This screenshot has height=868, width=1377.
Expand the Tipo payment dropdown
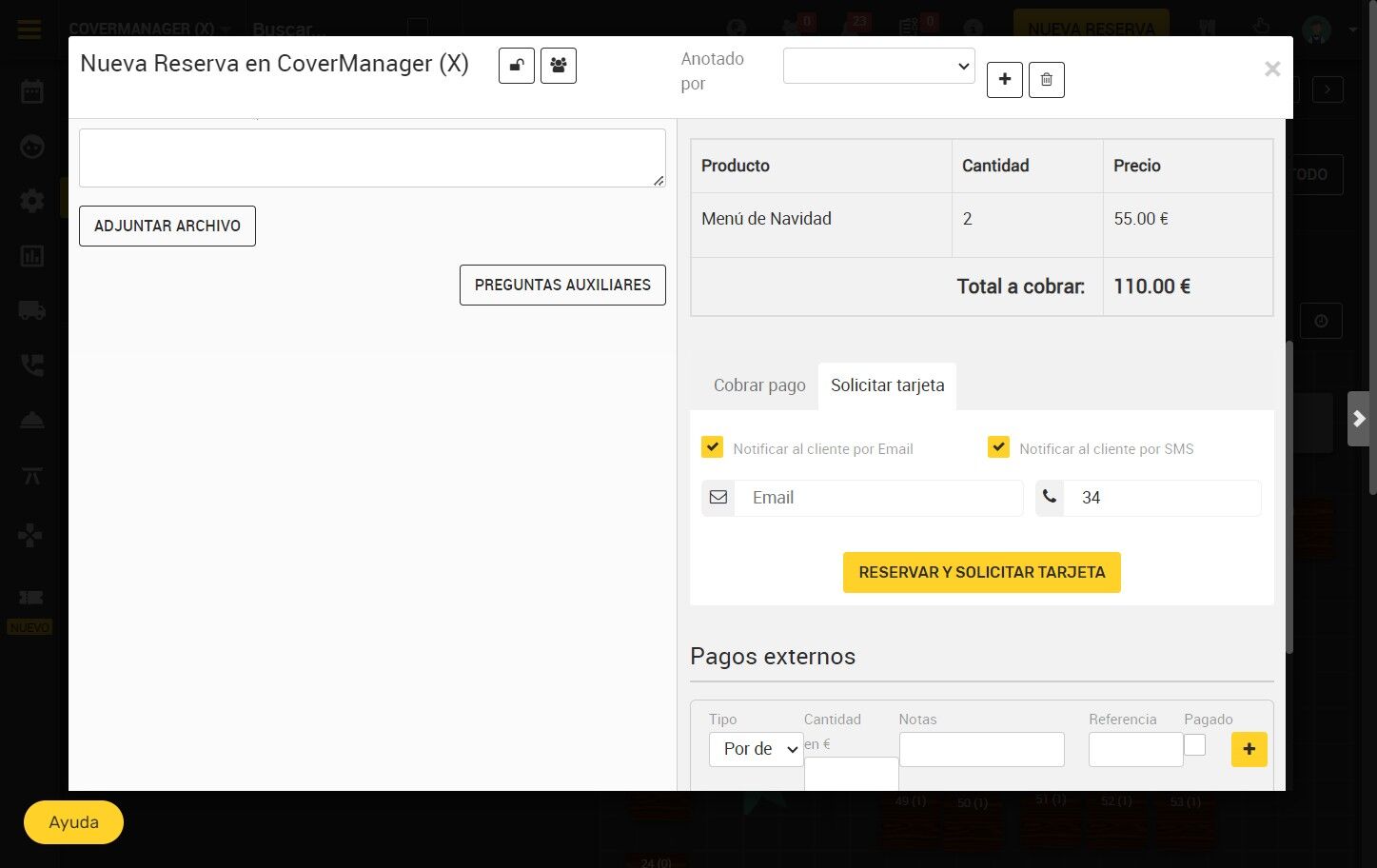[756, 749]
